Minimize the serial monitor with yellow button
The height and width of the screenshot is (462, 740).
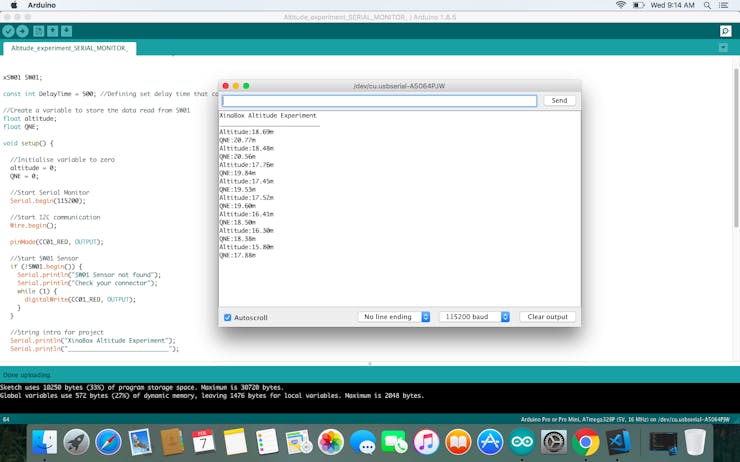236,86
